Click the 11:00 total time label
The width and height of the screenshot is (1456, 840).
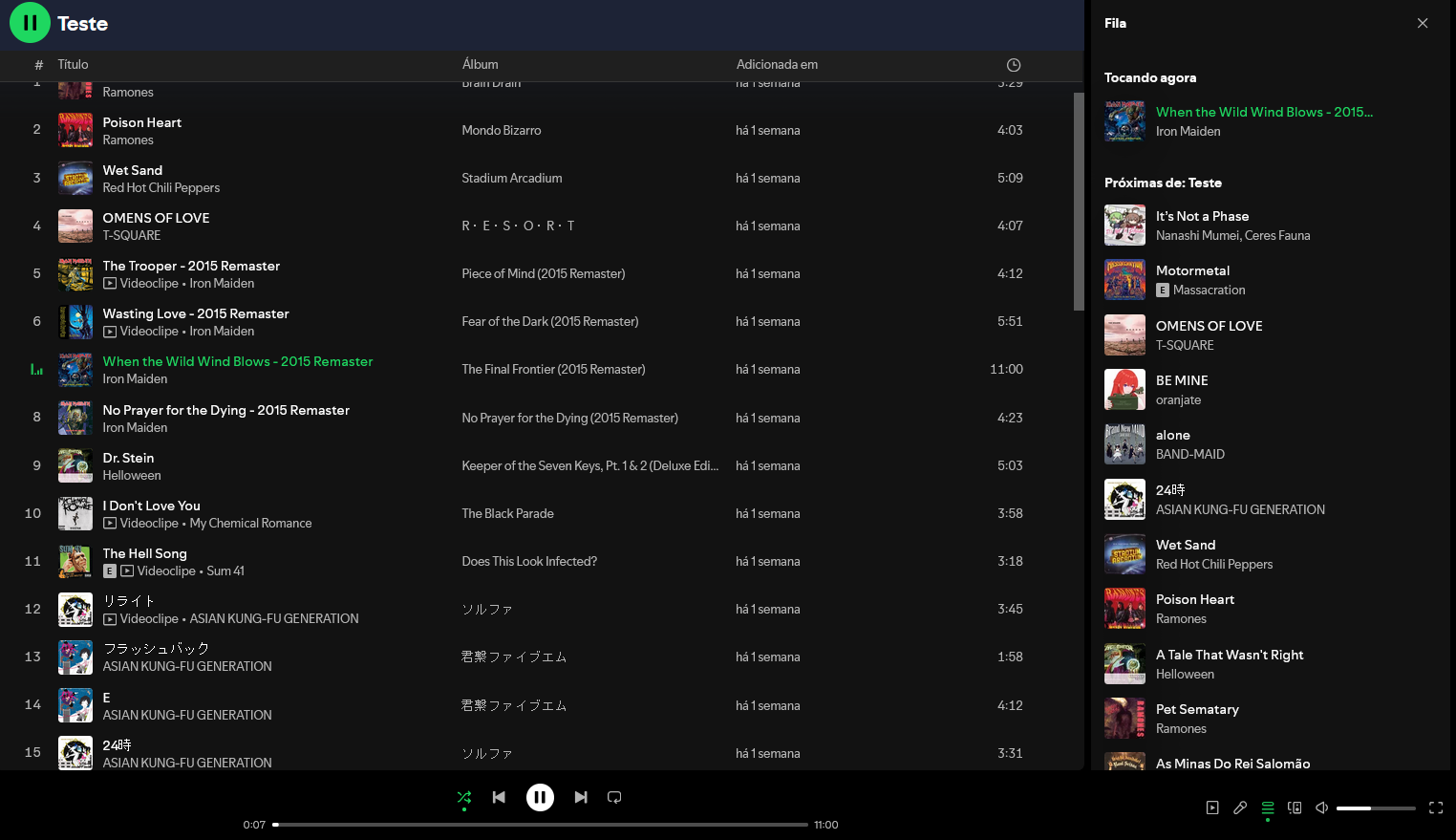(x=826, y=825)
